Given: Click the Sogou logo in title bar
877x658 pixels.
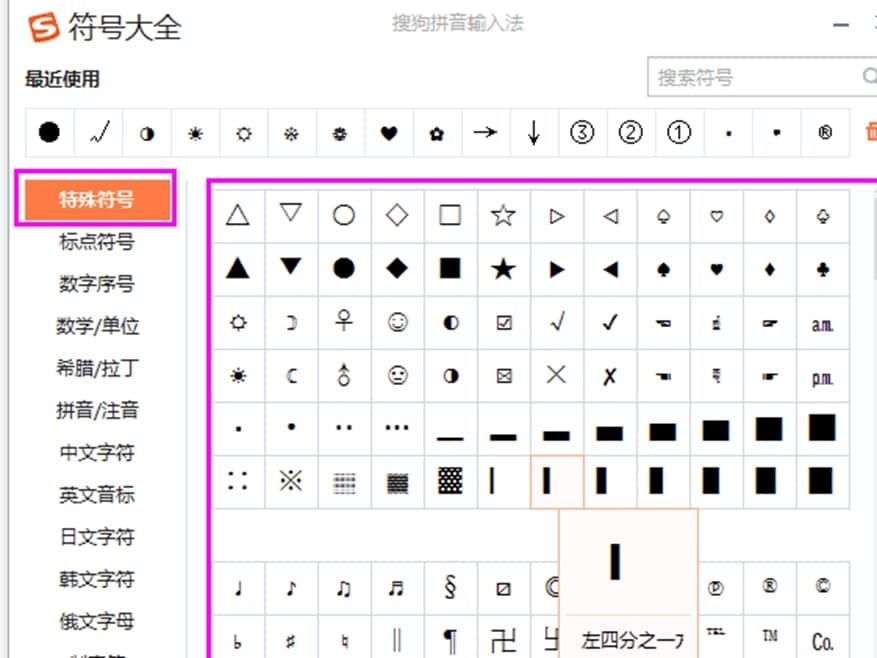Looking at the screenshot, I should point(43,27).
